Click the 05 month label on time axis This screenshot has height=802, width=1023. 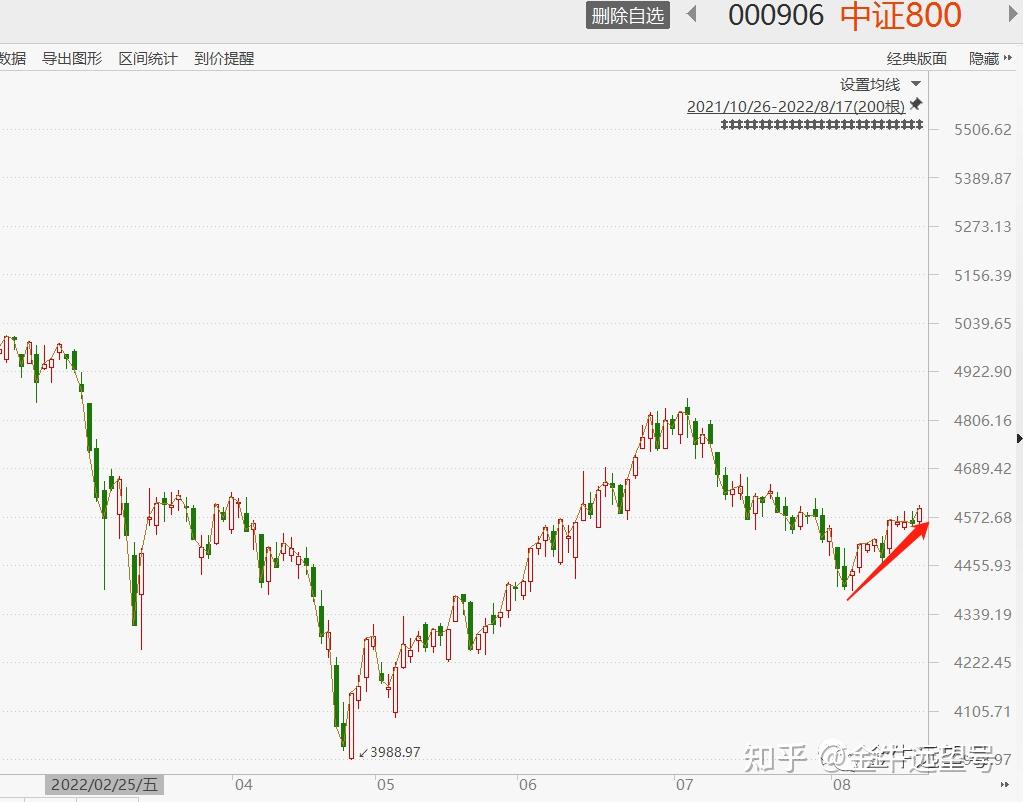tap(386, 784)
